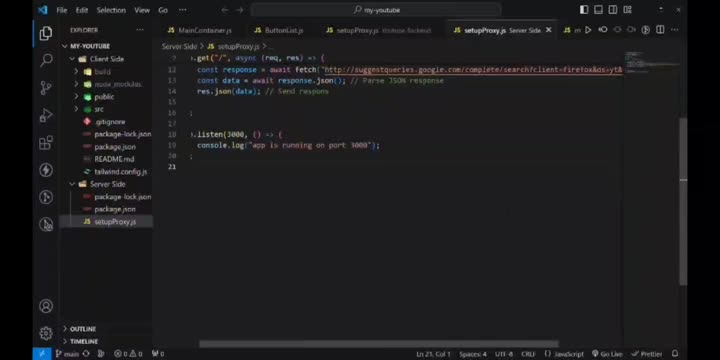The height and width of the screenshot is (360, 720).
Task: Open the Manage gear settings
Action: point(46,333)
